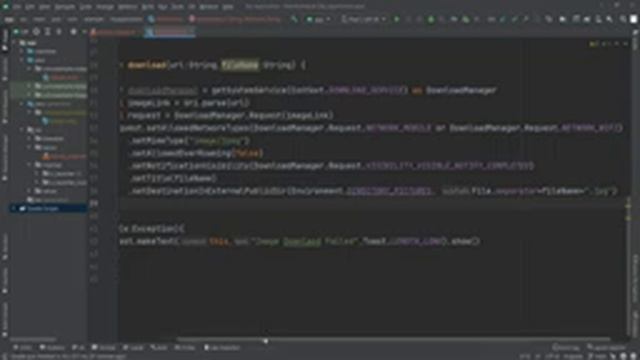This screenshot has height=360, width=640.
Task: Click the green Run app button
Action: (x=397, y=19)
